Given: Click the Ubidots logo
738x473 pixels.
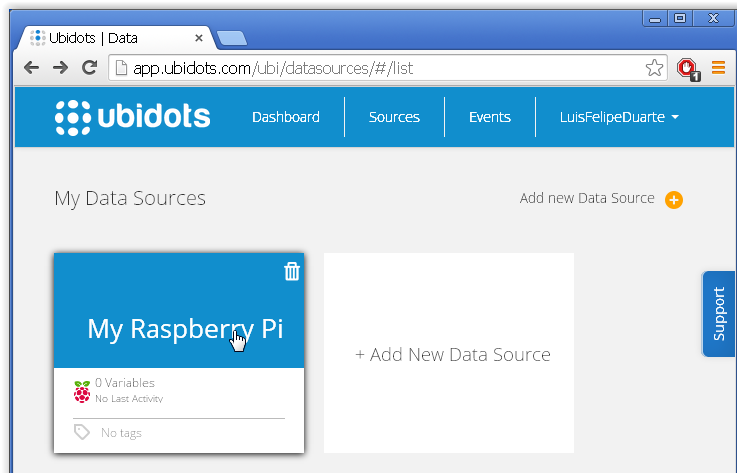Looking at the screenshot, I should 132,117.
